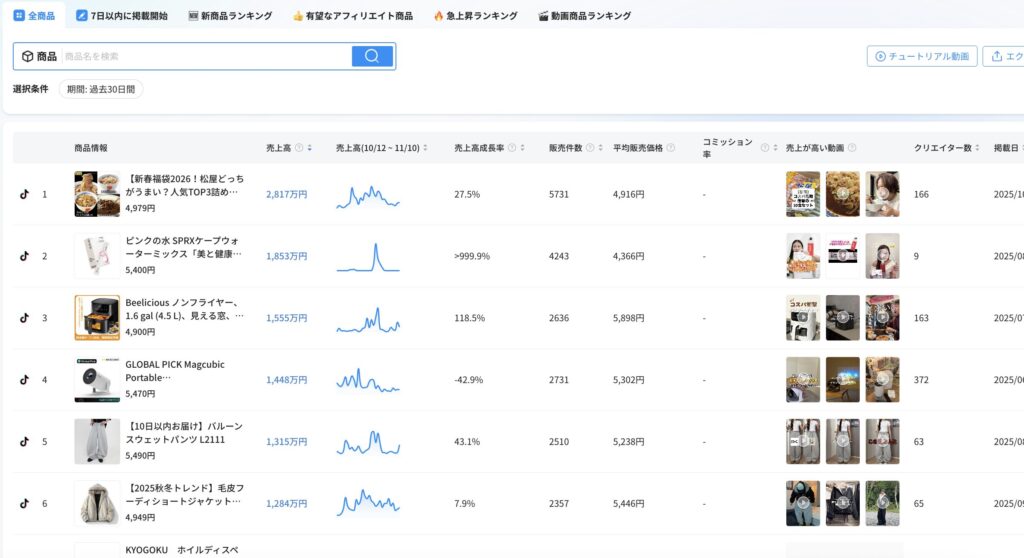Screen dimensions: 1024x558
Task: Select the 動画商品ランキング tab
Action: click(x=584, y=16)
